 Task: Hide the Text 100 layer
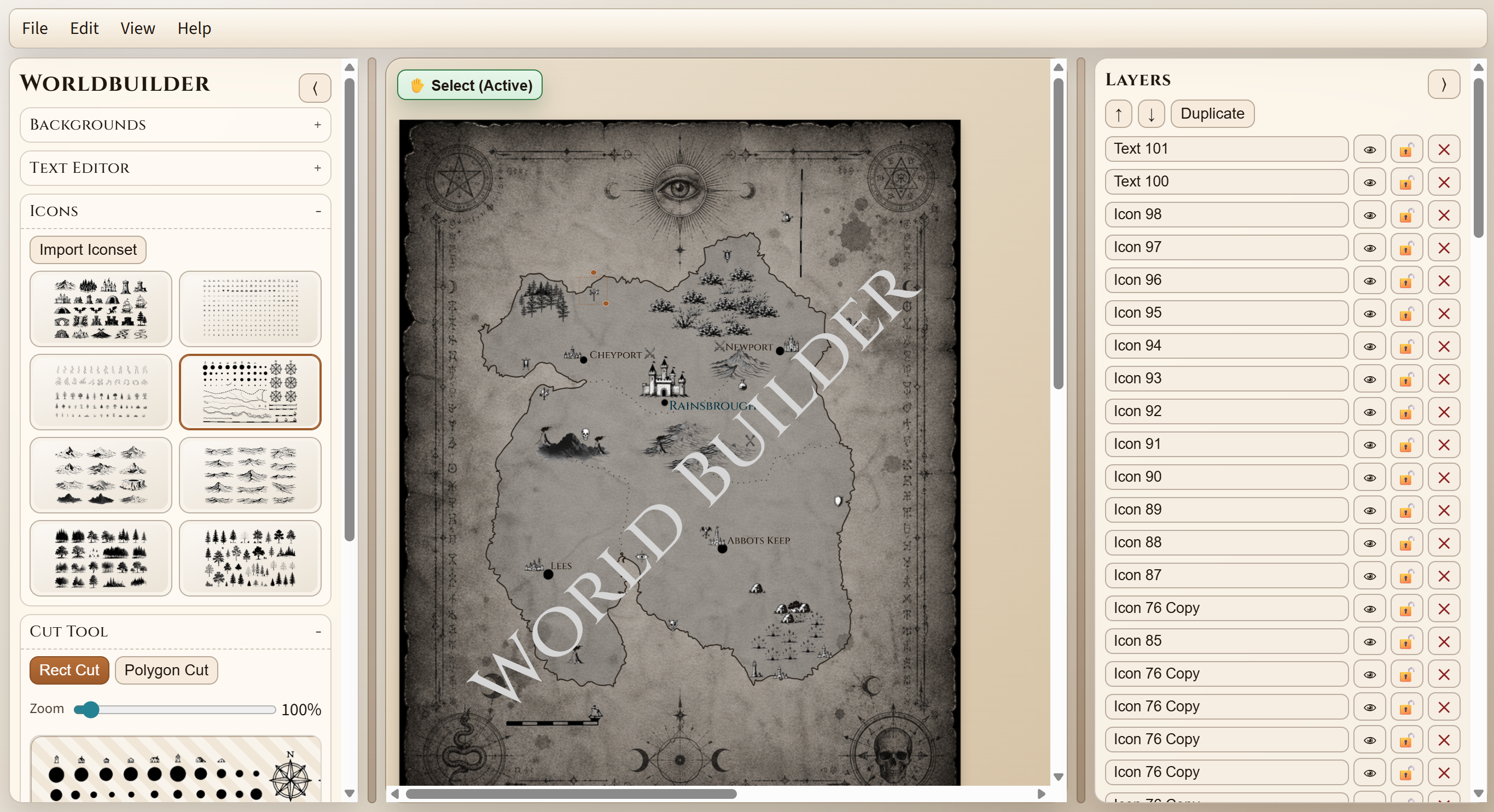pos(1369,183)
